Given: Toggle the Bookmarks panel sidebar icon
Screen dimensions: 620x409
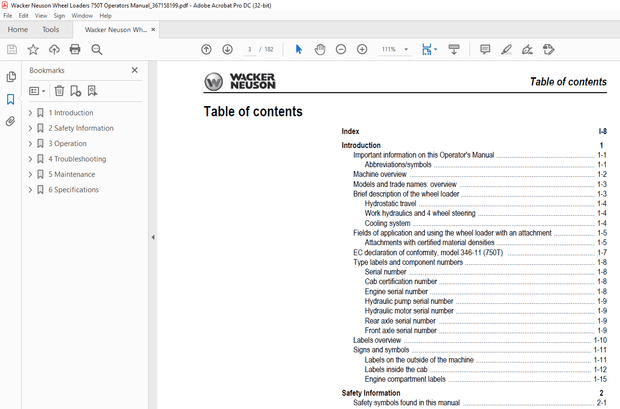Looking at the screenshot, I should pyautogui.click(x=11, y=99).
